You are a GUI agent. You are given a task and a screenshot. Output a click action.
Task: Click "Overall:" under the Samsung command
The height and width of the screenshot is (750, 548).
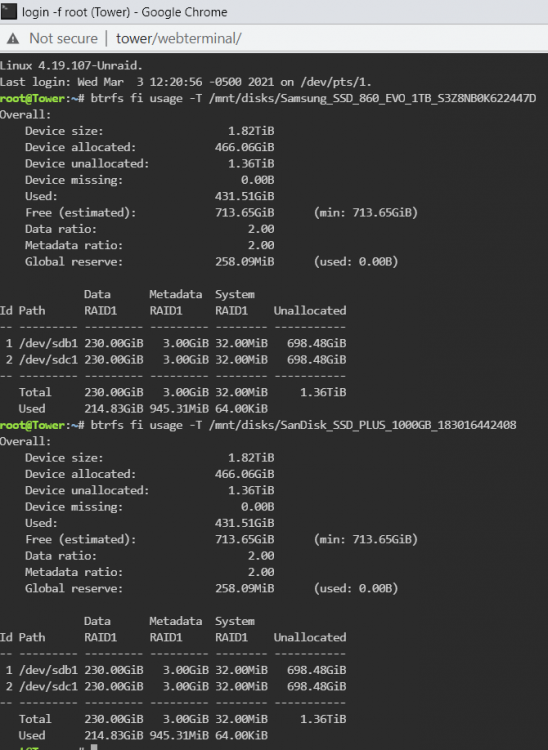pos(25,115)
